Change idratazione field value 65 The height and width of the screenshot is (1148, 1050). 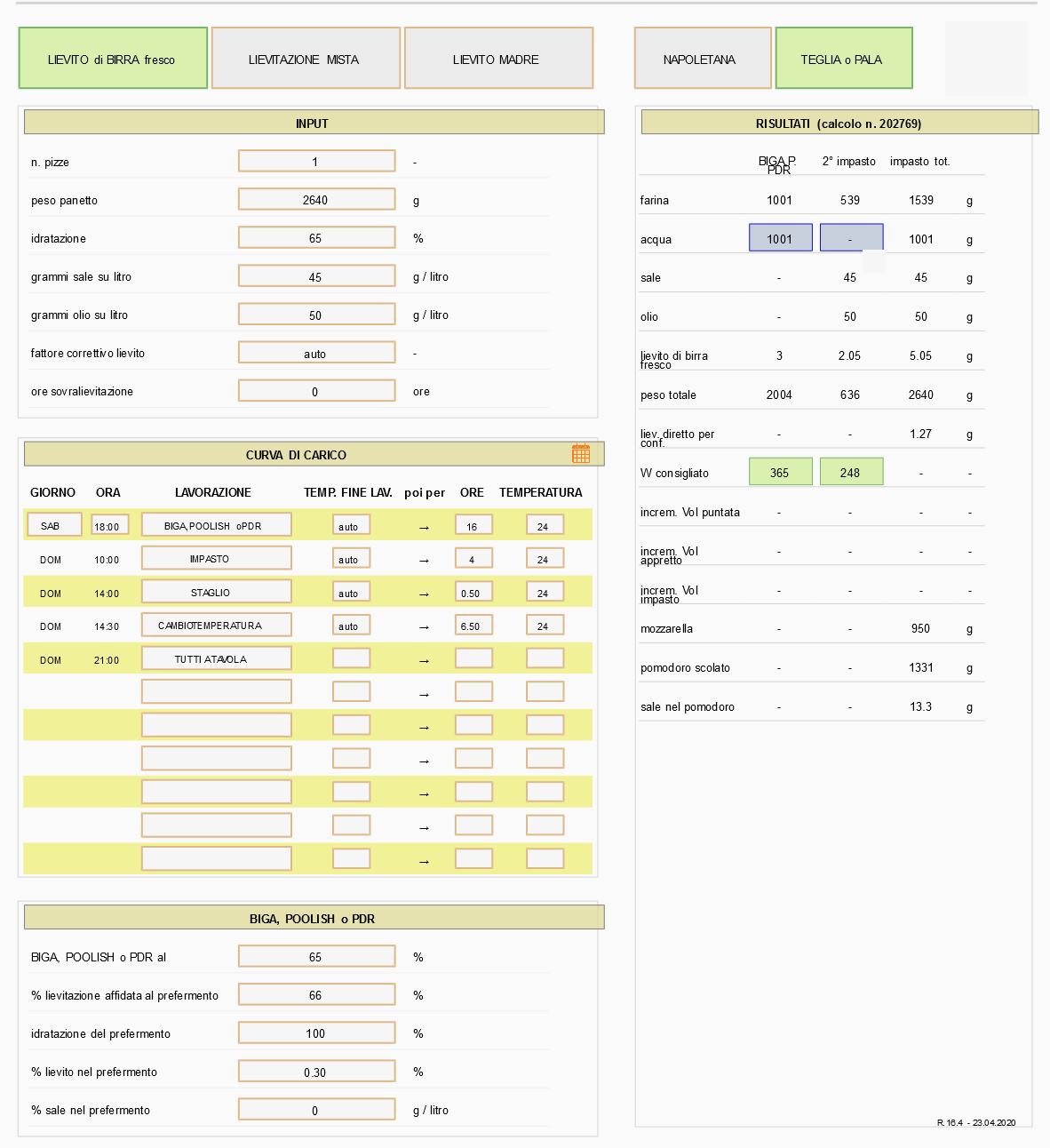tap(316, 237)
